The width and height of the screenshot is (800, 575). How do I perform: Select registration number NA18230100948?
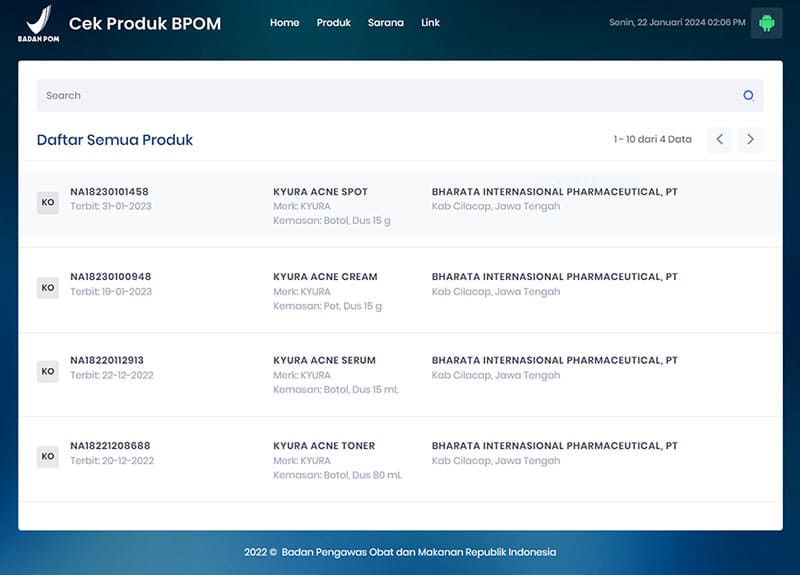point(111,277)
